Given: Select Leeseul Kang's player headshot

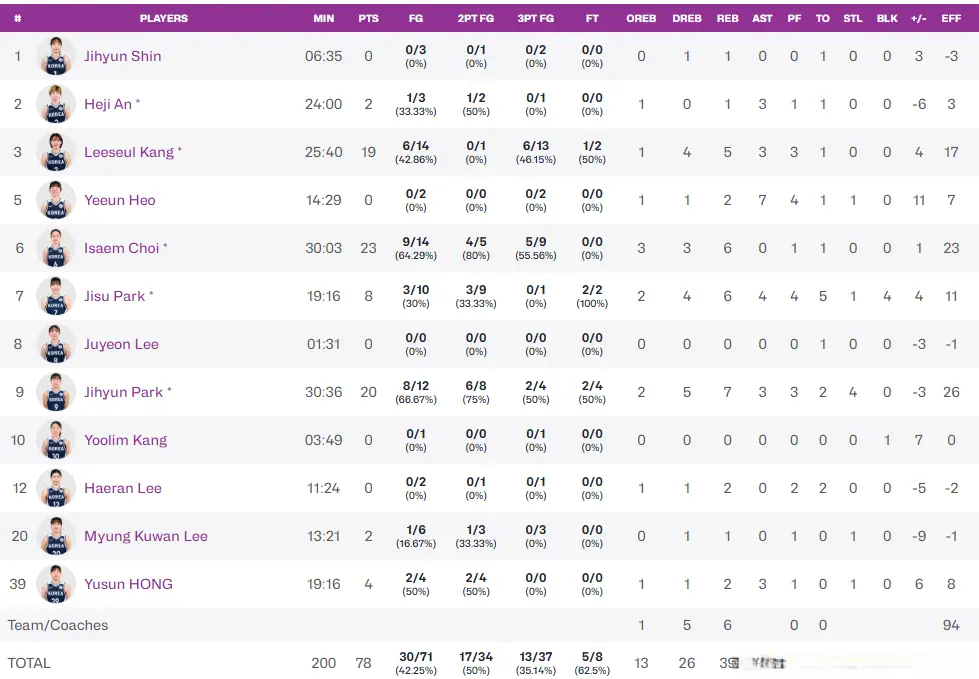Looking at the screenshot, I should tap(56, 152).
